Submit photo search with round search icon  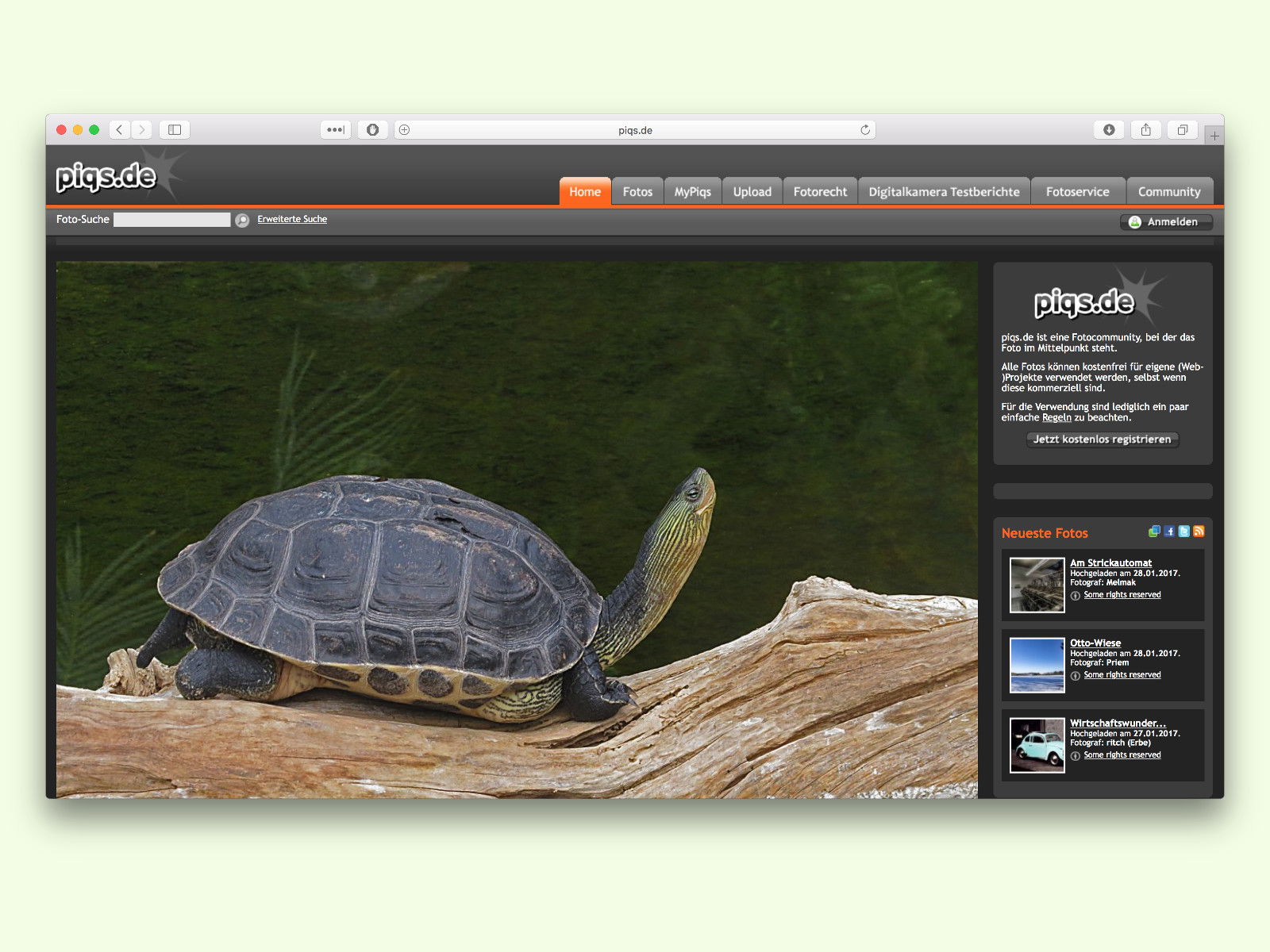(242, 220)
